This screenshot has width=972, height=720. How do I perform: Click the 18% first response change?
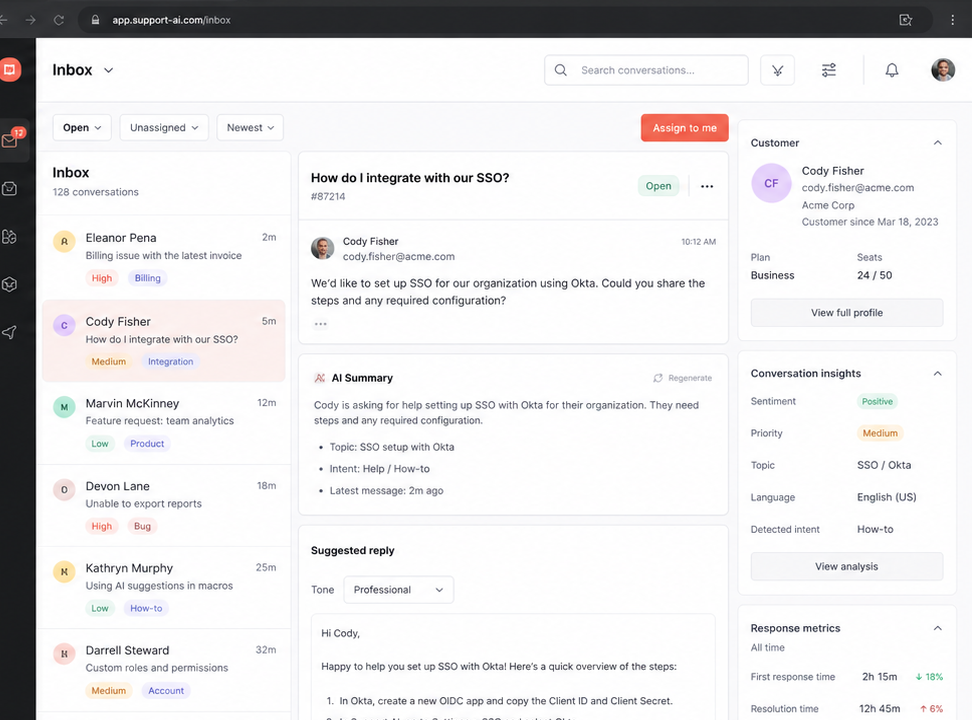tap(929, 677)
